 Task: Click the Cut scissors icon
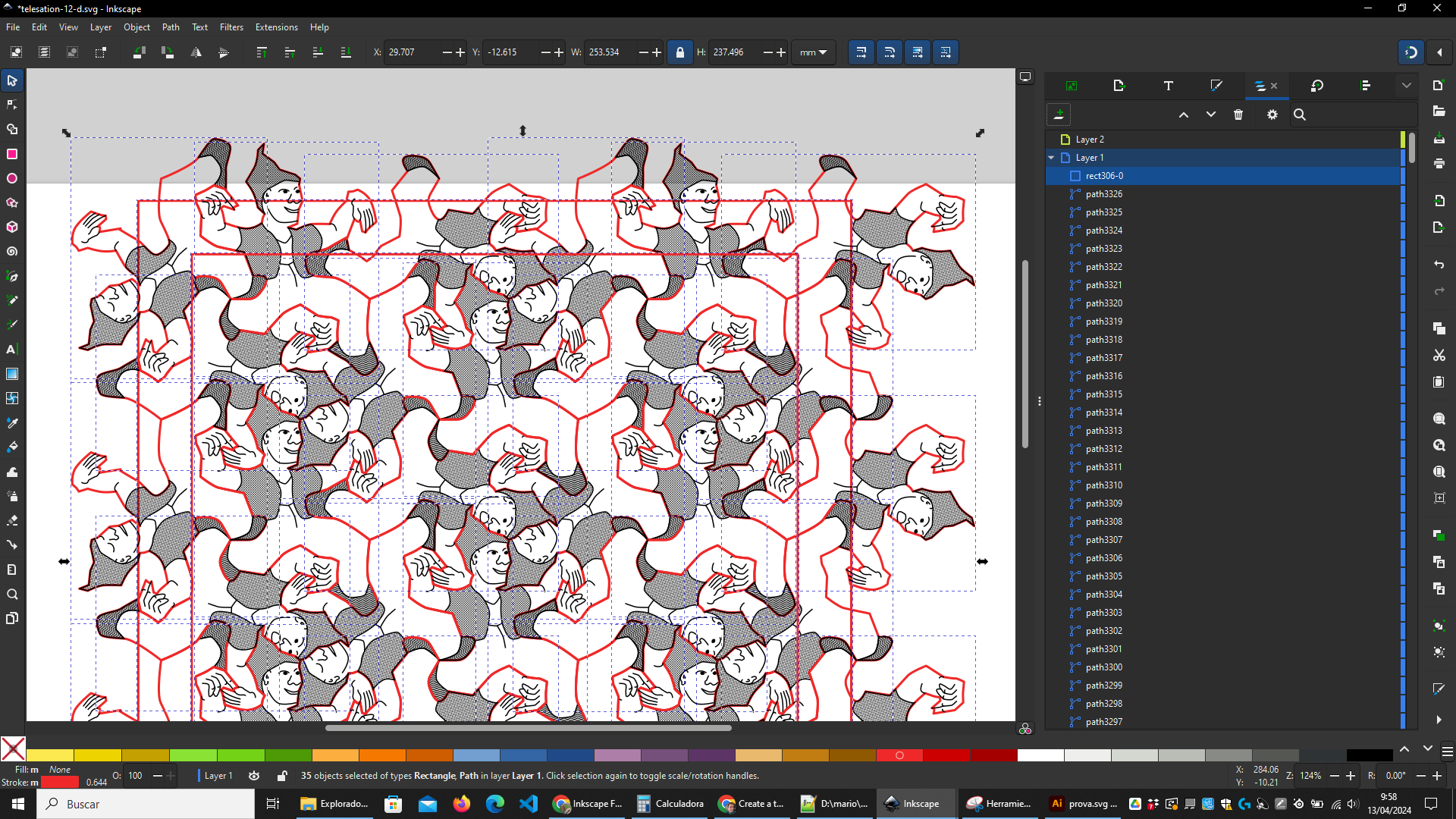click(1439, 355)
